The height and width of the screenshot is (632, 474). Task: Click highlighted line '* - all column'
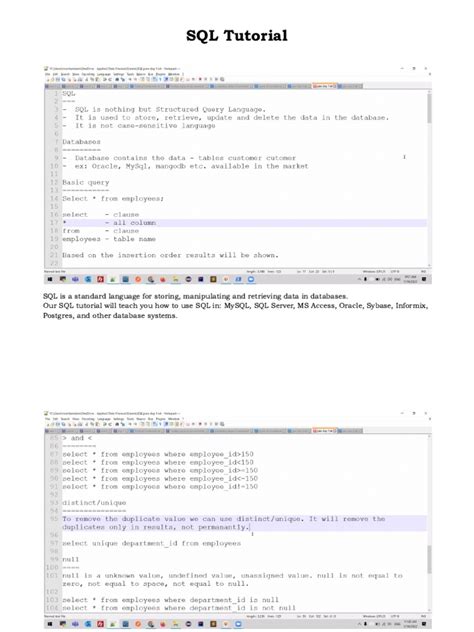pyautogui.click(x=109, y=222)
